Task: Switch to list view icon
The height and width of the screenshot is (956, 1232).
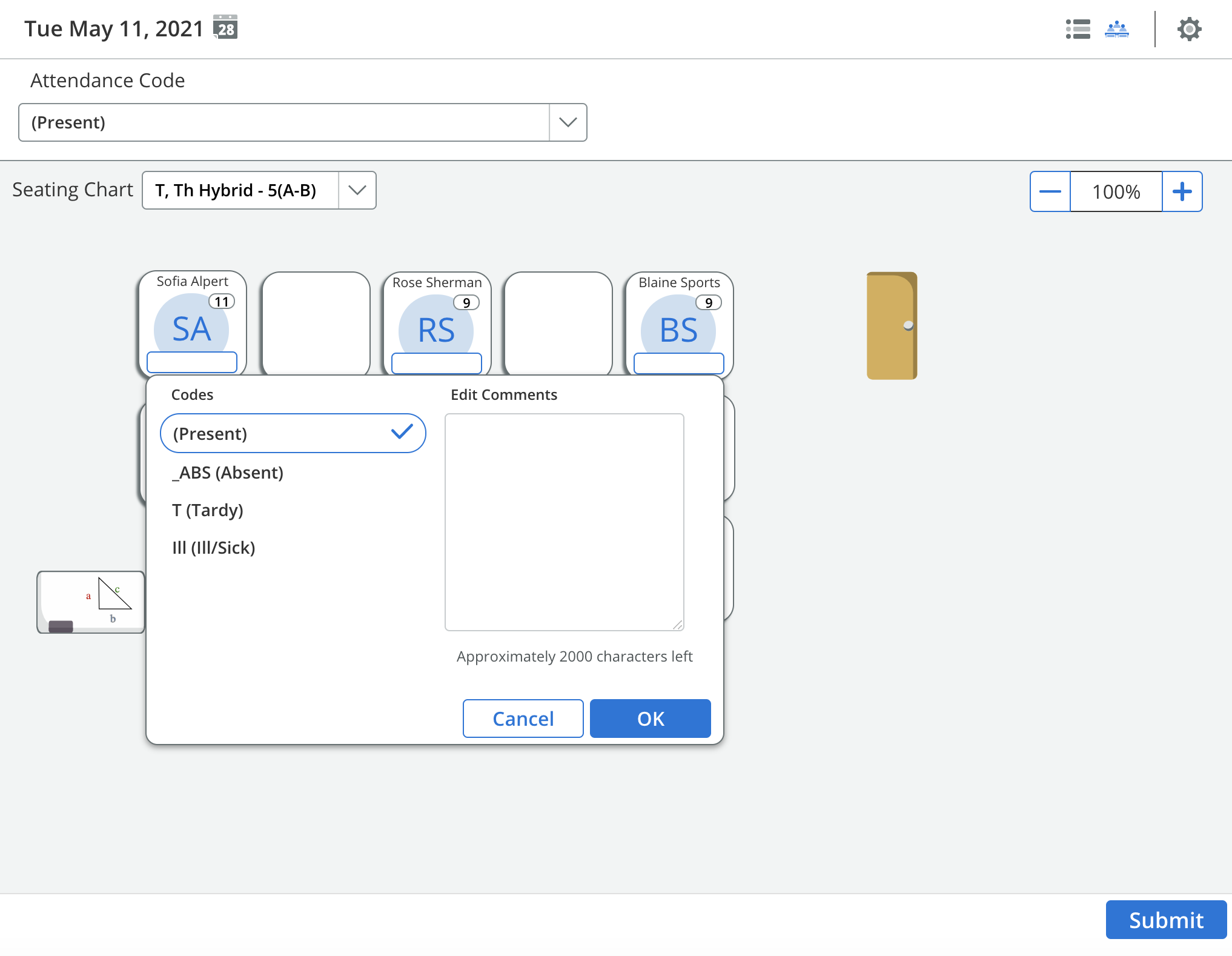Action: (x=1078, y=29)
